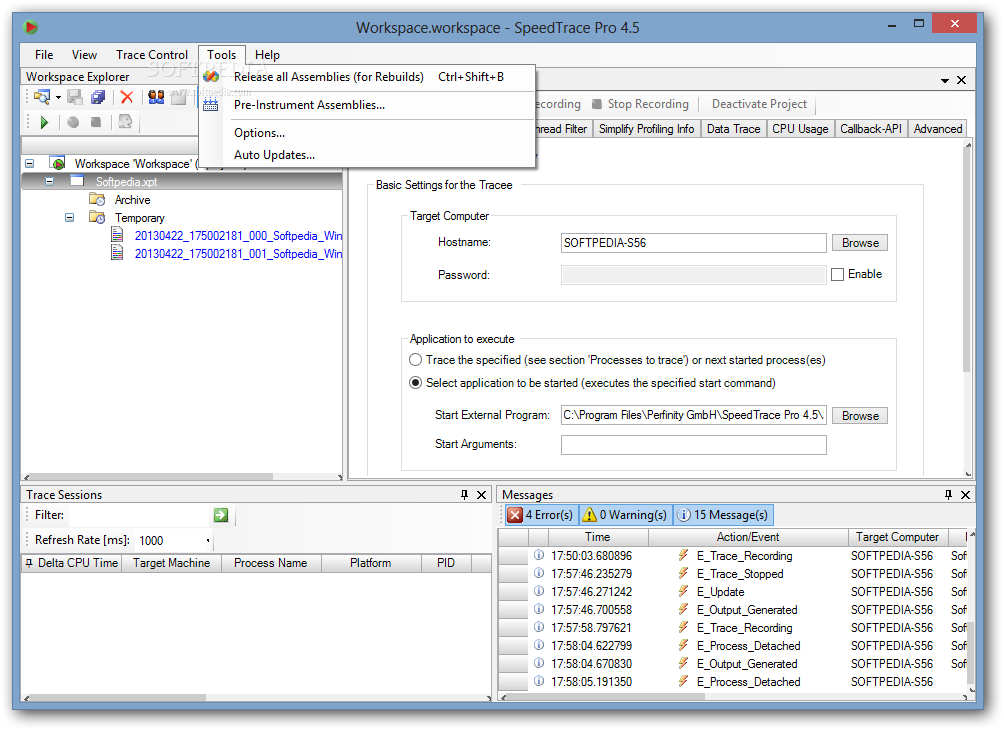Click the grayed single Save icon
Screen dimensions: 1004x730
tap(75, 97)
